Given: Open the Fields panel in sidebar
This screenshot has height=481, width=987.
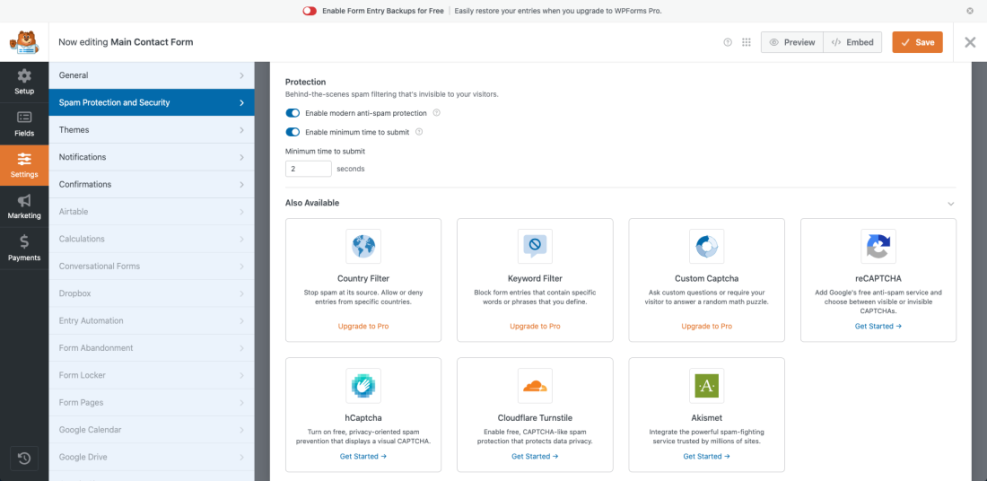Looking at the screenshot, I should tap(24, 123).
